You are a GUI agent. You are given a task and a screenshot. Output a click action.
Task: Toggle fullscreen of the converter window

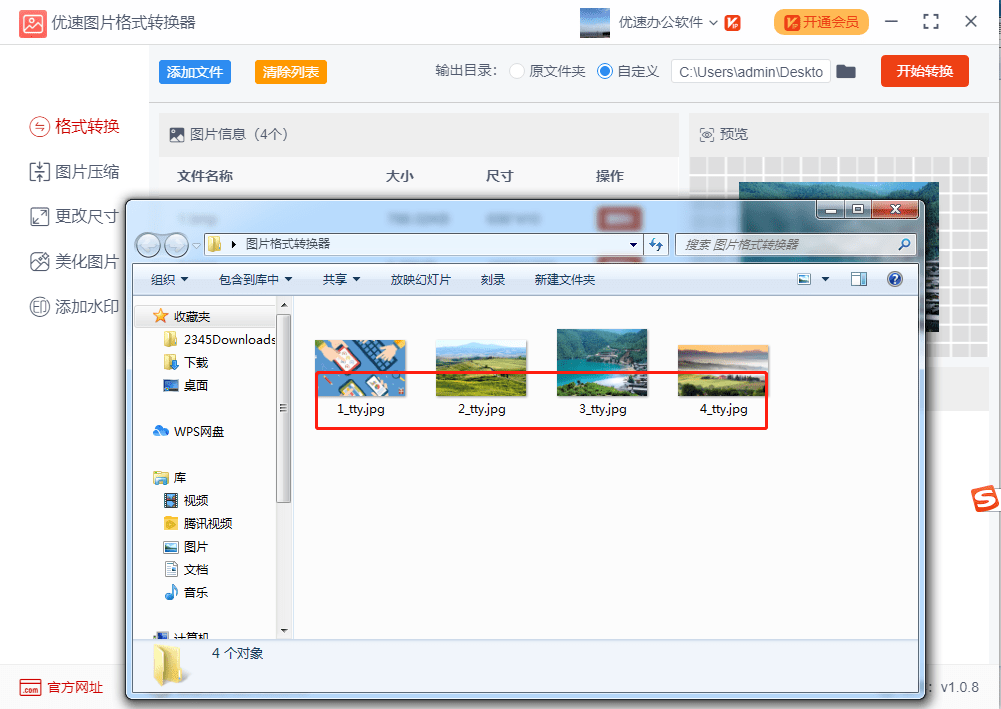931,22
